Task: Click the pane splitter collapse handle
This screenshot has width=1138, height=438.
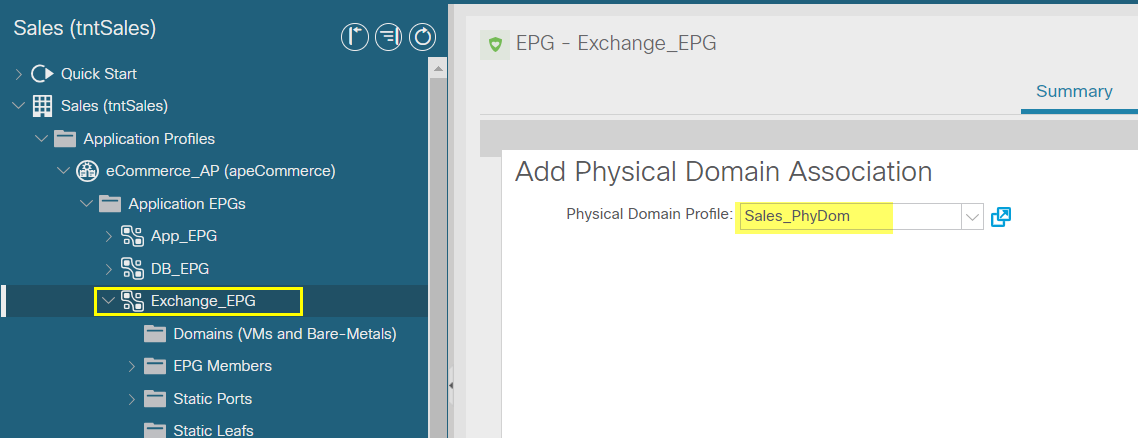Action: [451, 386]
